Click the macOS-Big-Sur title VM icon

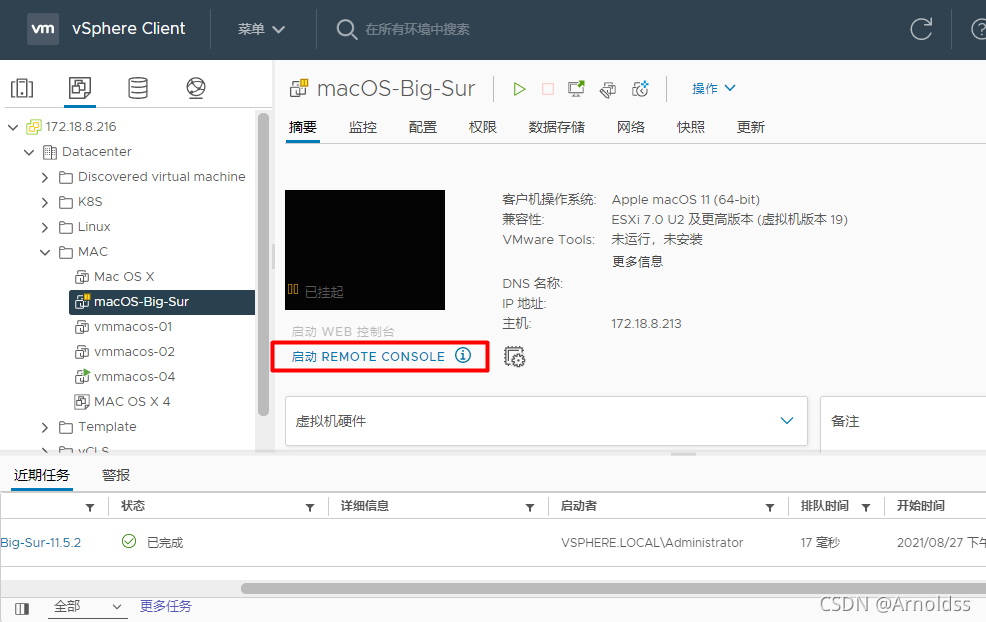[299, 87]
